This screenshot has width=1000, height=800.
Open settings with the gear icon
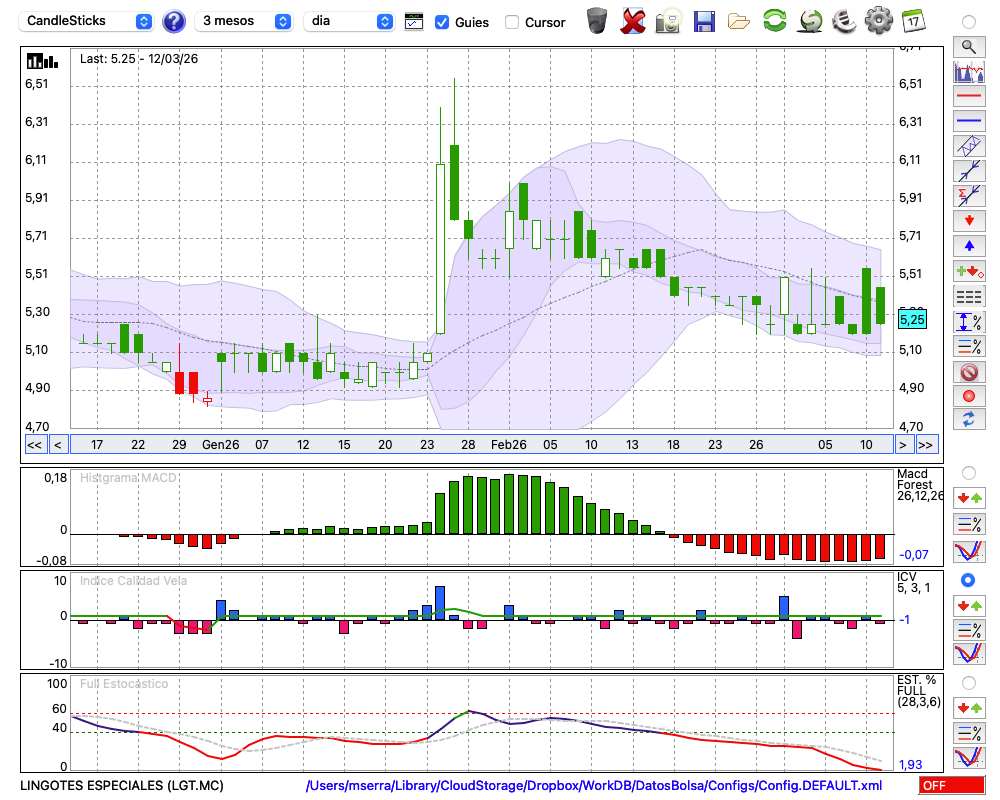click(878, 20)
